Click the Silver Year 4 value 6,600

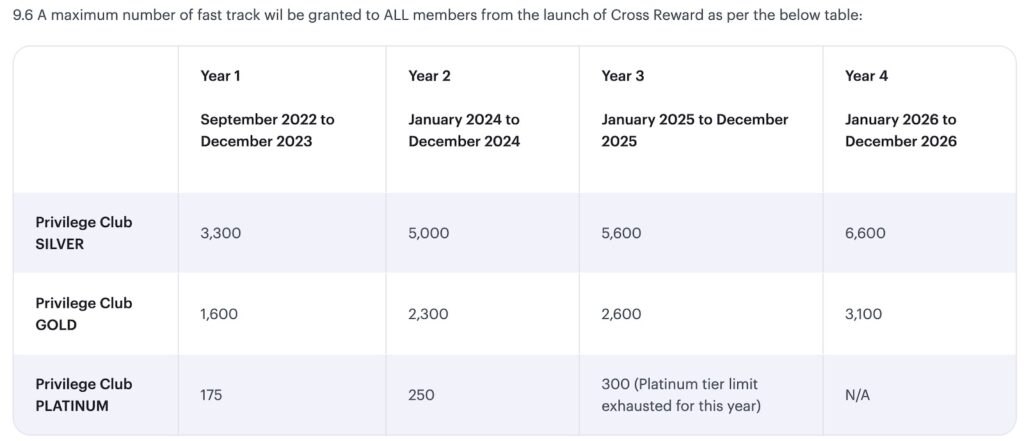click(x=865, y=233)
